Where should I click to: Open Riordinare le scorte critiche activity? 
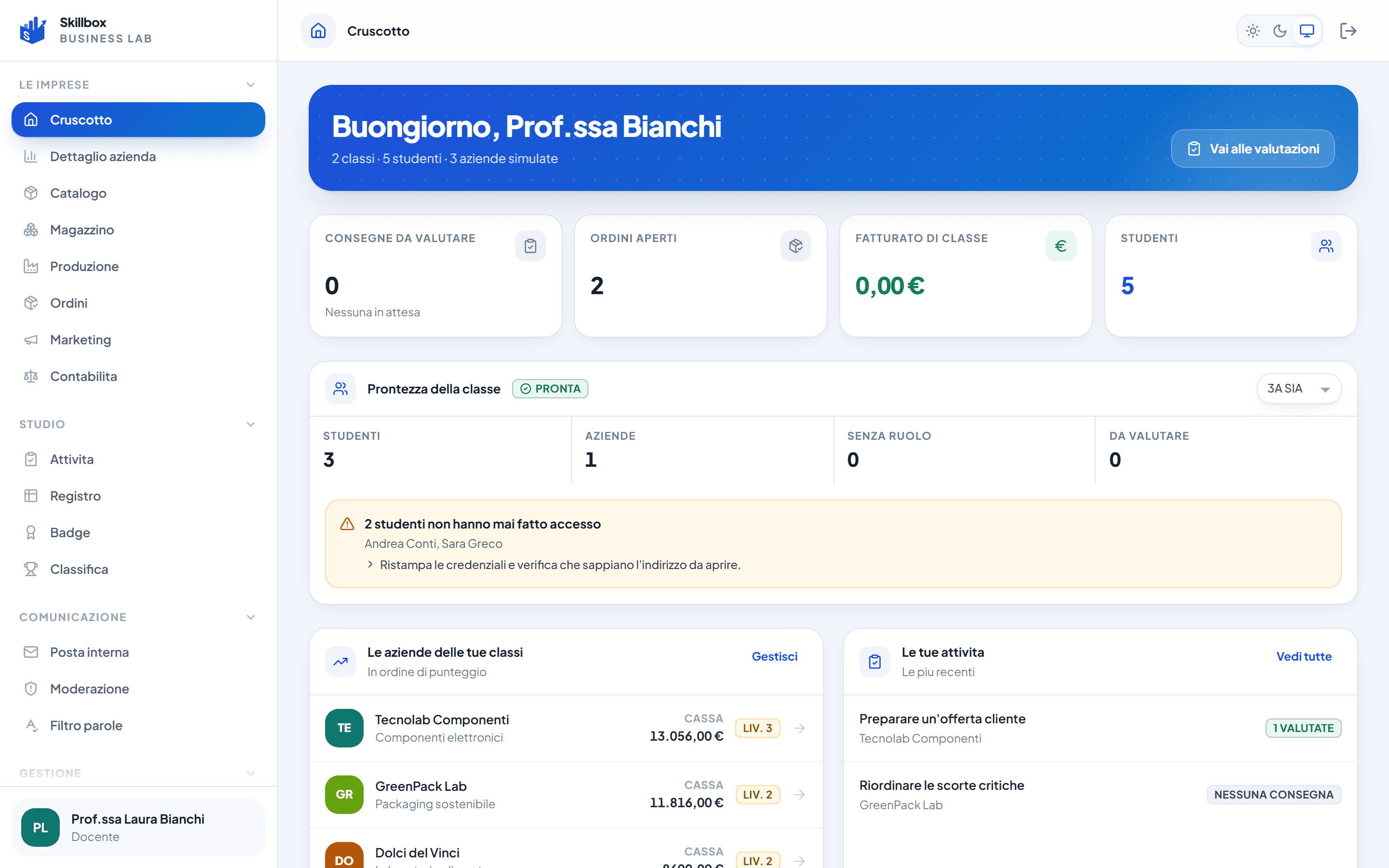tap(1100, 795)
